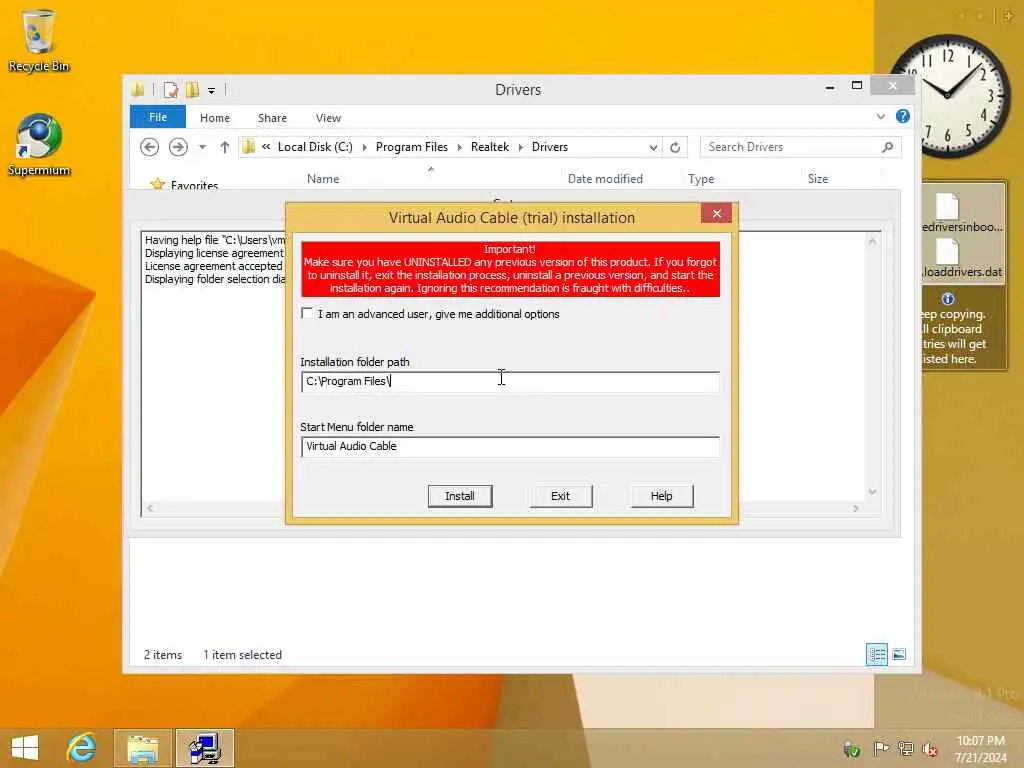Switch to Large icons view layout
Viewport: 1024px width, 768px height.
[899, 654]
